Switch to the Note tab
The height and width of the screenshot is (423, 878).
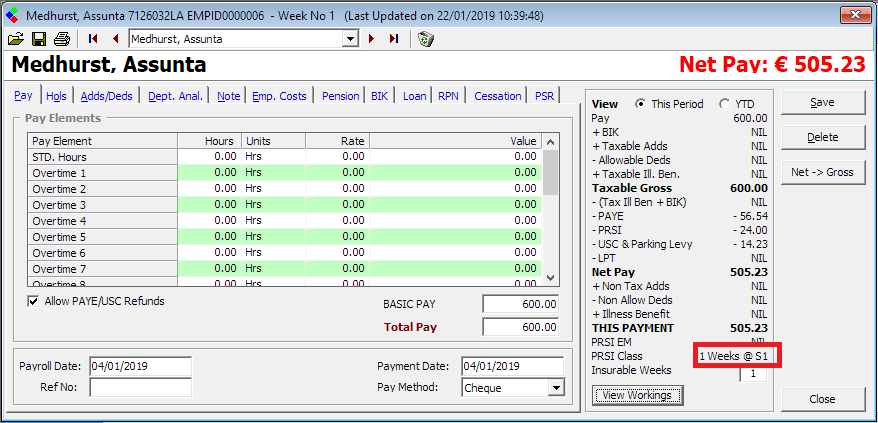[x=228, y=96]
